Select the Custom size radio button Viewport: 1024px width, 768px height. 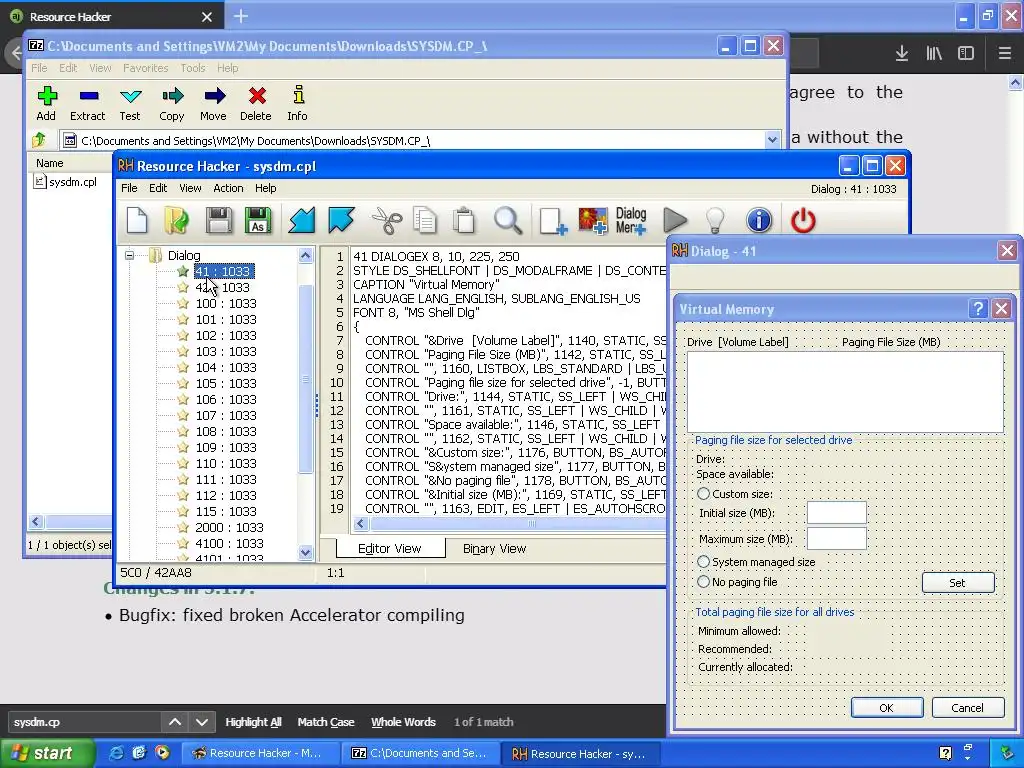703,494
